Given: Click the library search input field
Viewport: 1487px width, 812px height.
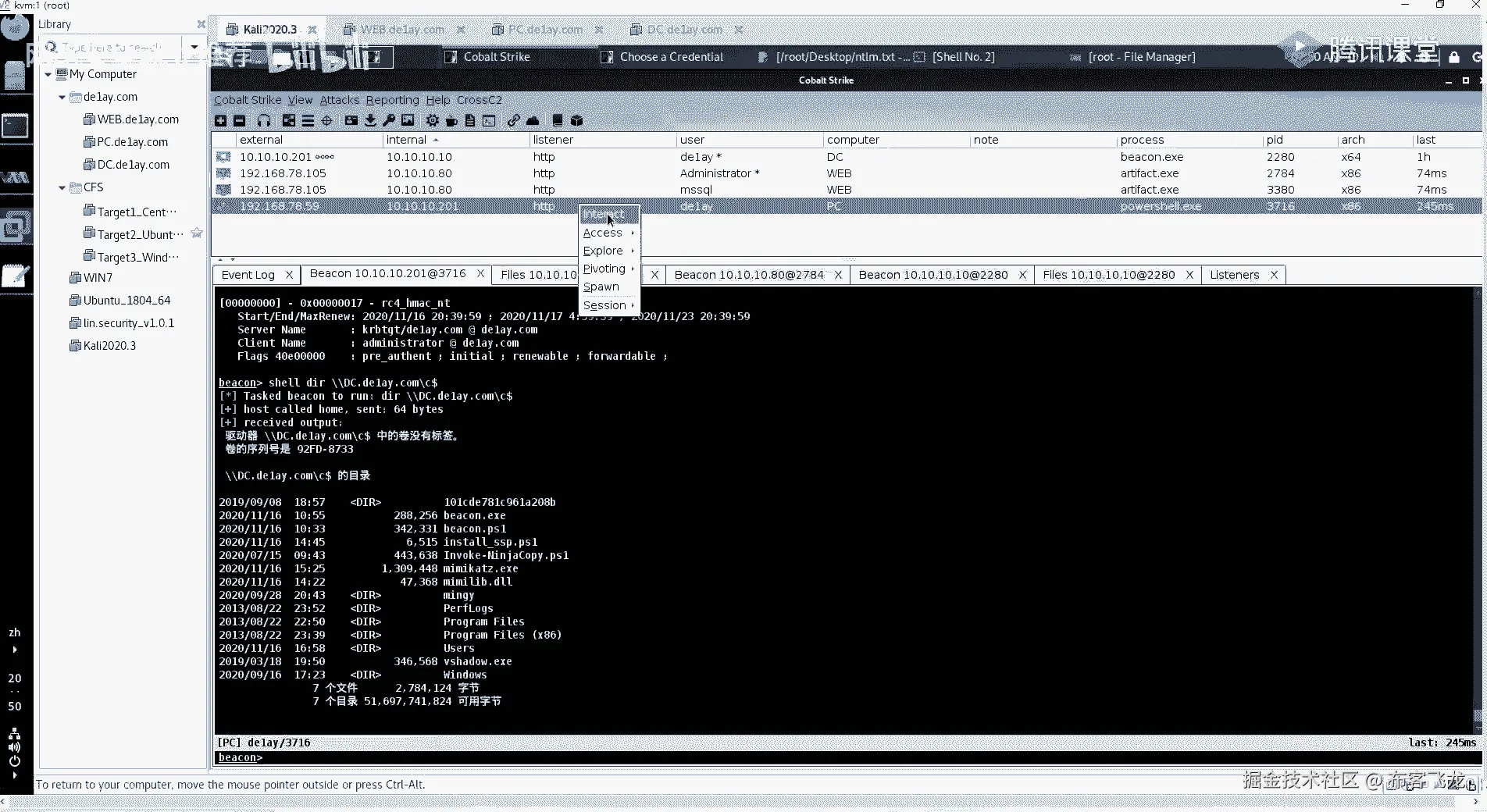Looking at the screenshot, I should 111,48.
